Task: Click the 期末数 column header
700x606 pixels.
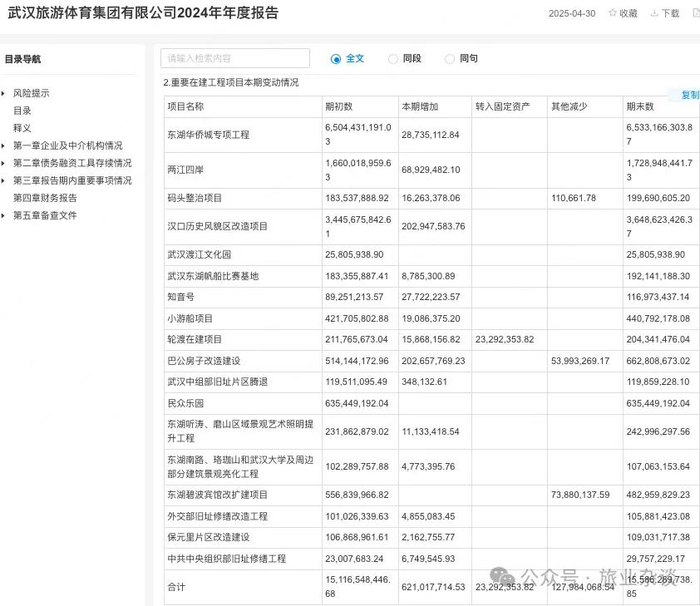Action: tap(640, 106)
